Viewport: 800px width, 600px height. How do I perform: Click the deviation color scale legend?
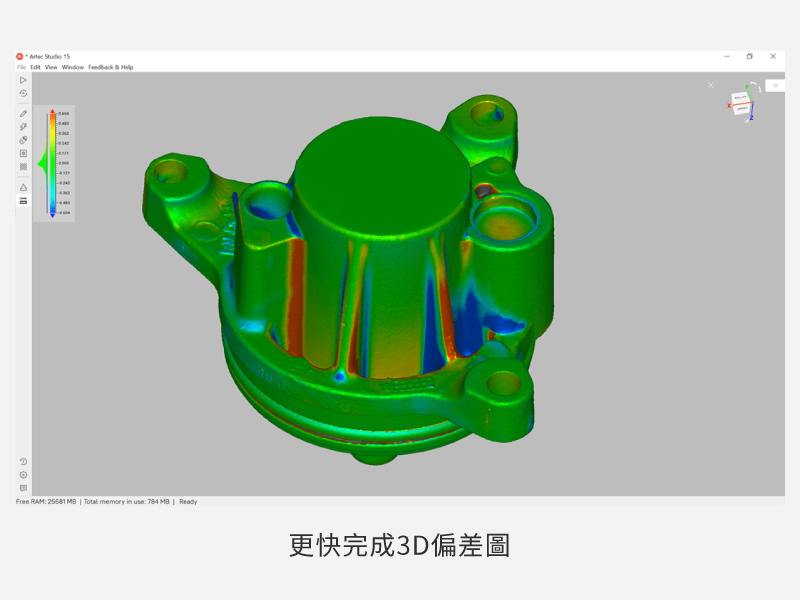pyautogui.click(x=52, y=165)
